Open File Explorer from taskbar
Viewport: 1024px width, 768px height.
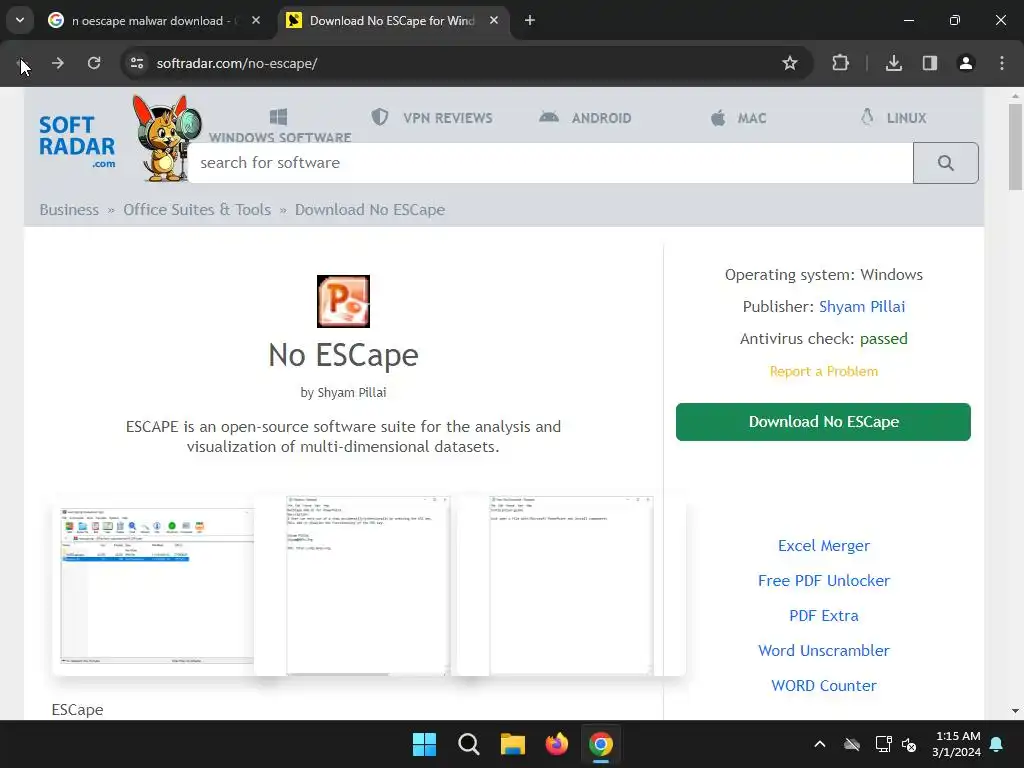513,744
